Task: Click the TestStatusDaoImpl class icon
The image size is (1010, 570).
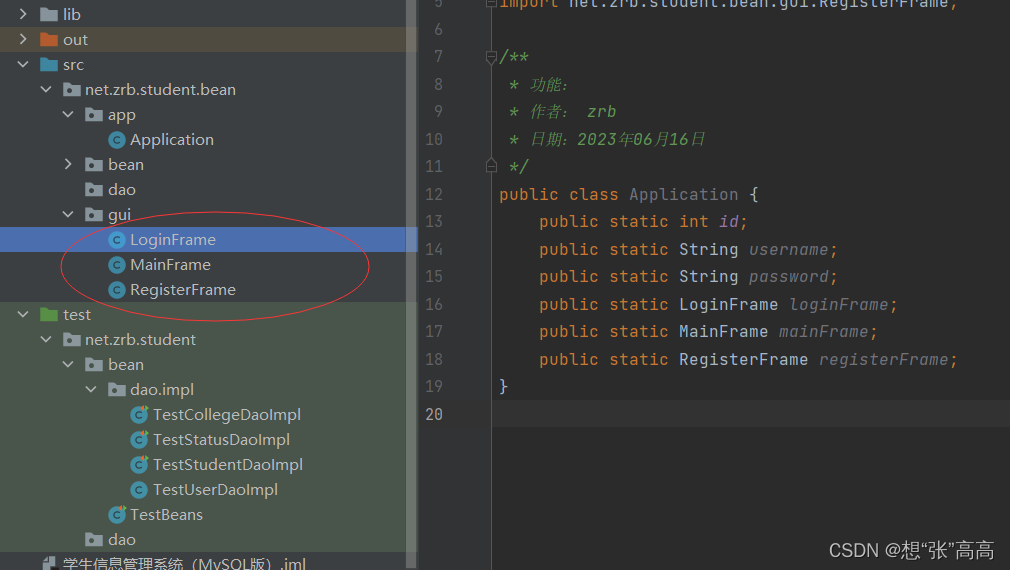Action: tap(139, 440)
